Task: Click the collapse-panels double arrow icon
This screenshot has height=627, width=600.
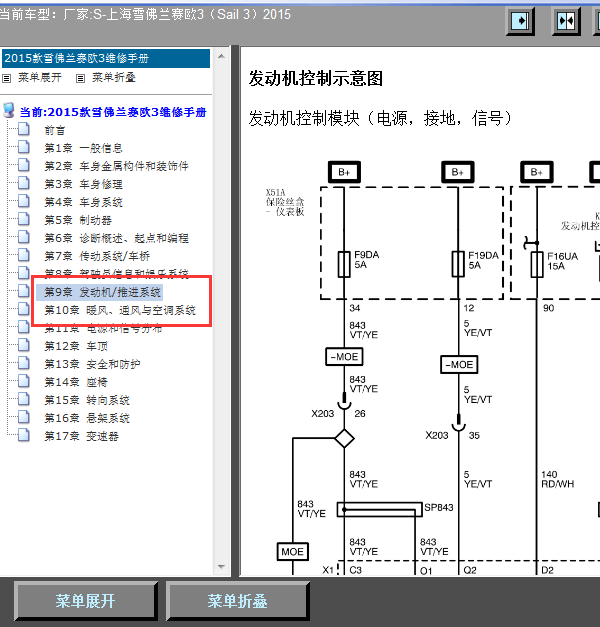Action: coord(566,21)
